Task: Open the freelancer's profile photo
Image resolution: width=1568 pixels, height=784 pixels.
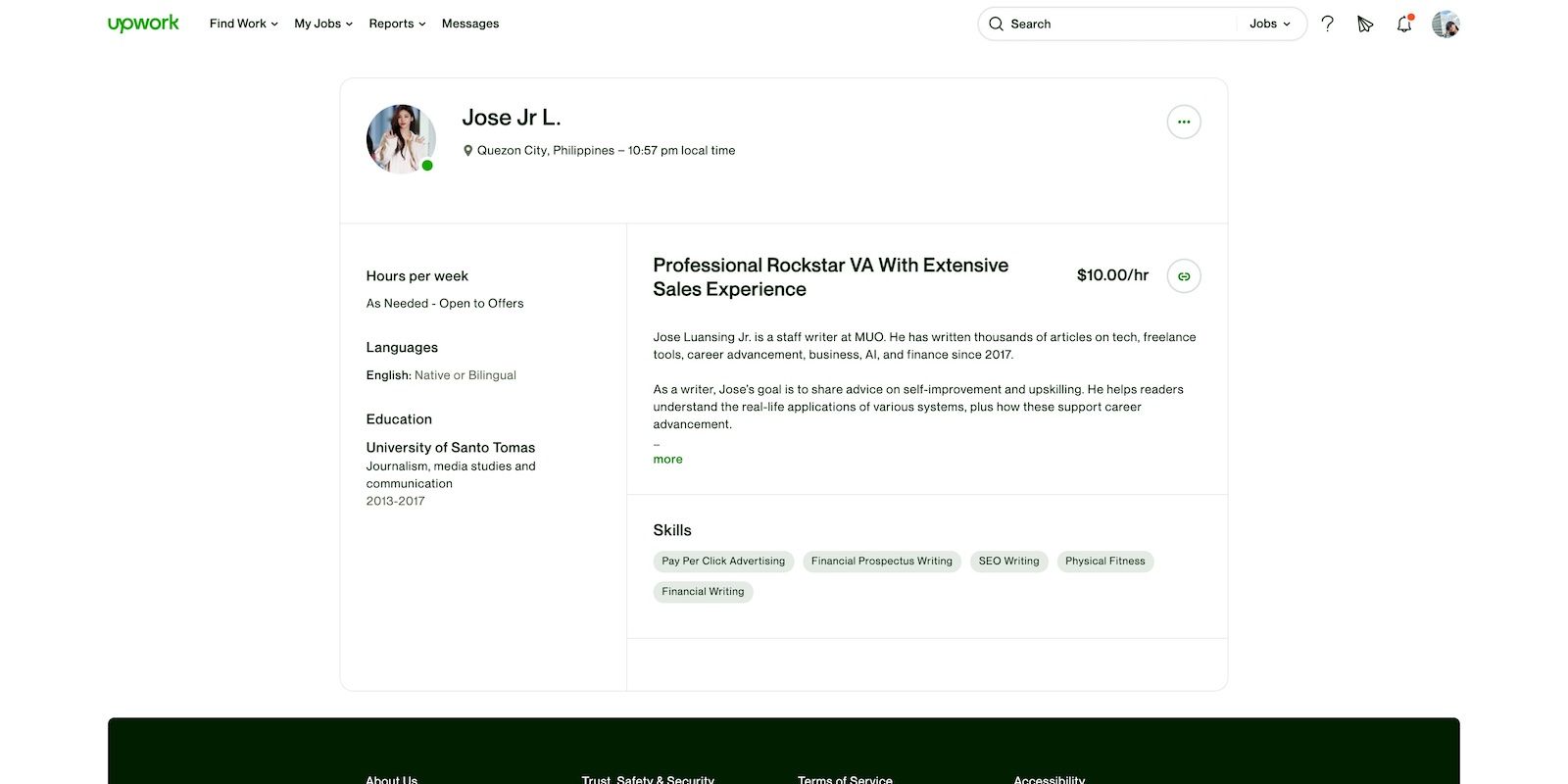Action: coord(401,138)
